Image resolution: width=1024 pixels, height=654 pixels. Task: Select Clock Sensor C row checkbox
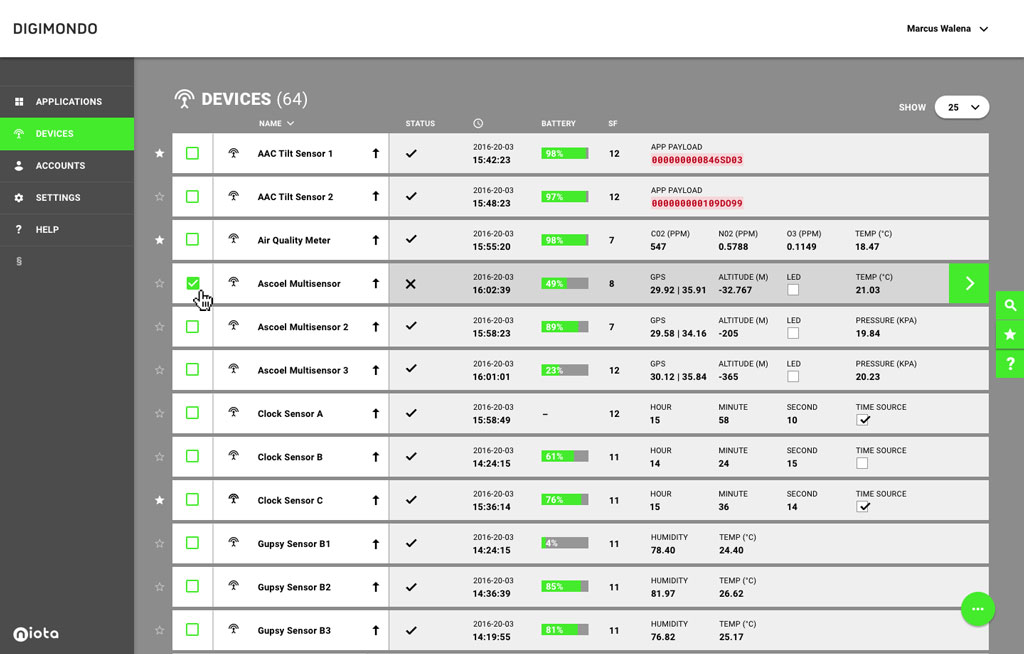192,500
